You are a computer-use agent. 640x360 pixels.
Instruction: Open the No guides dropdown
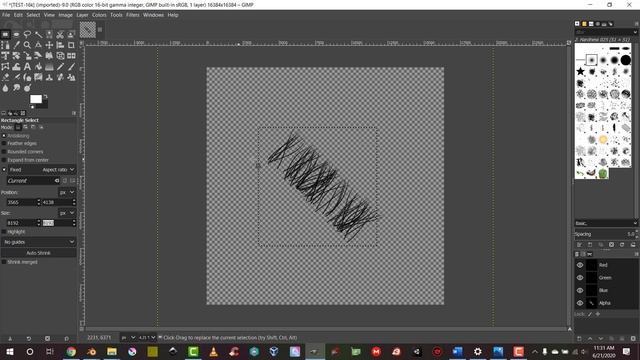pos(38,242)
